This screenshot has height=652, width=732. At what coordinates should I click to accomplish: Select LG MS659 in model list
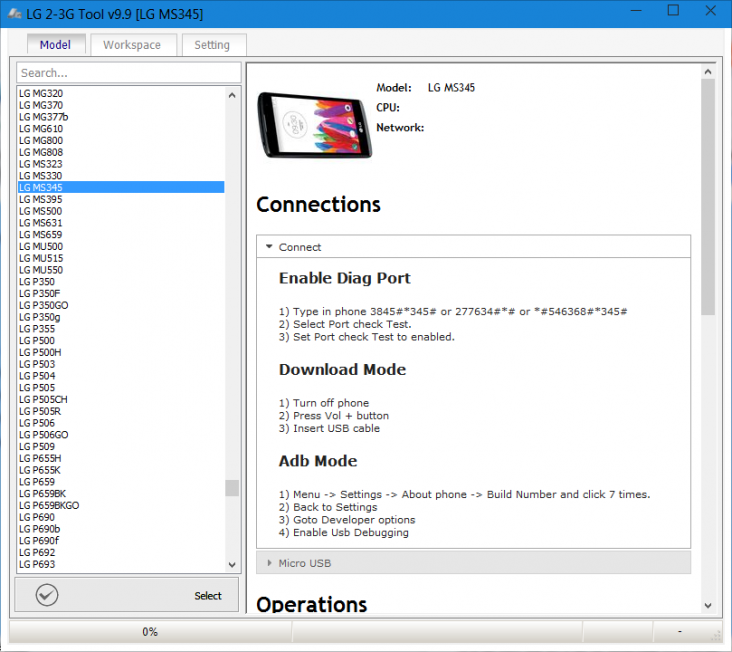click(x=121, y=234)
